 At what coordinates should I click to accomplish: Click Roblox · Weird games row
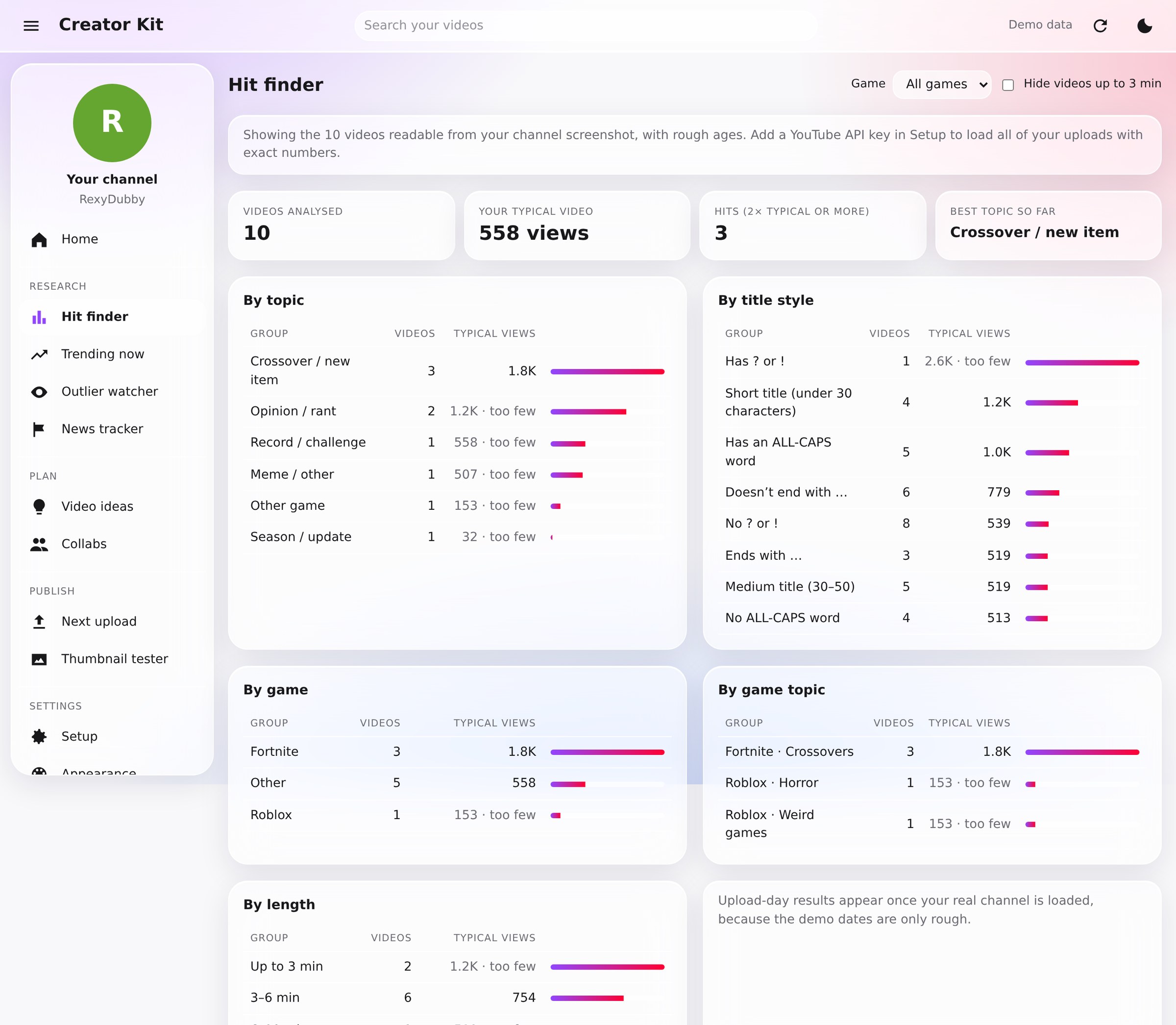[932, 824]
